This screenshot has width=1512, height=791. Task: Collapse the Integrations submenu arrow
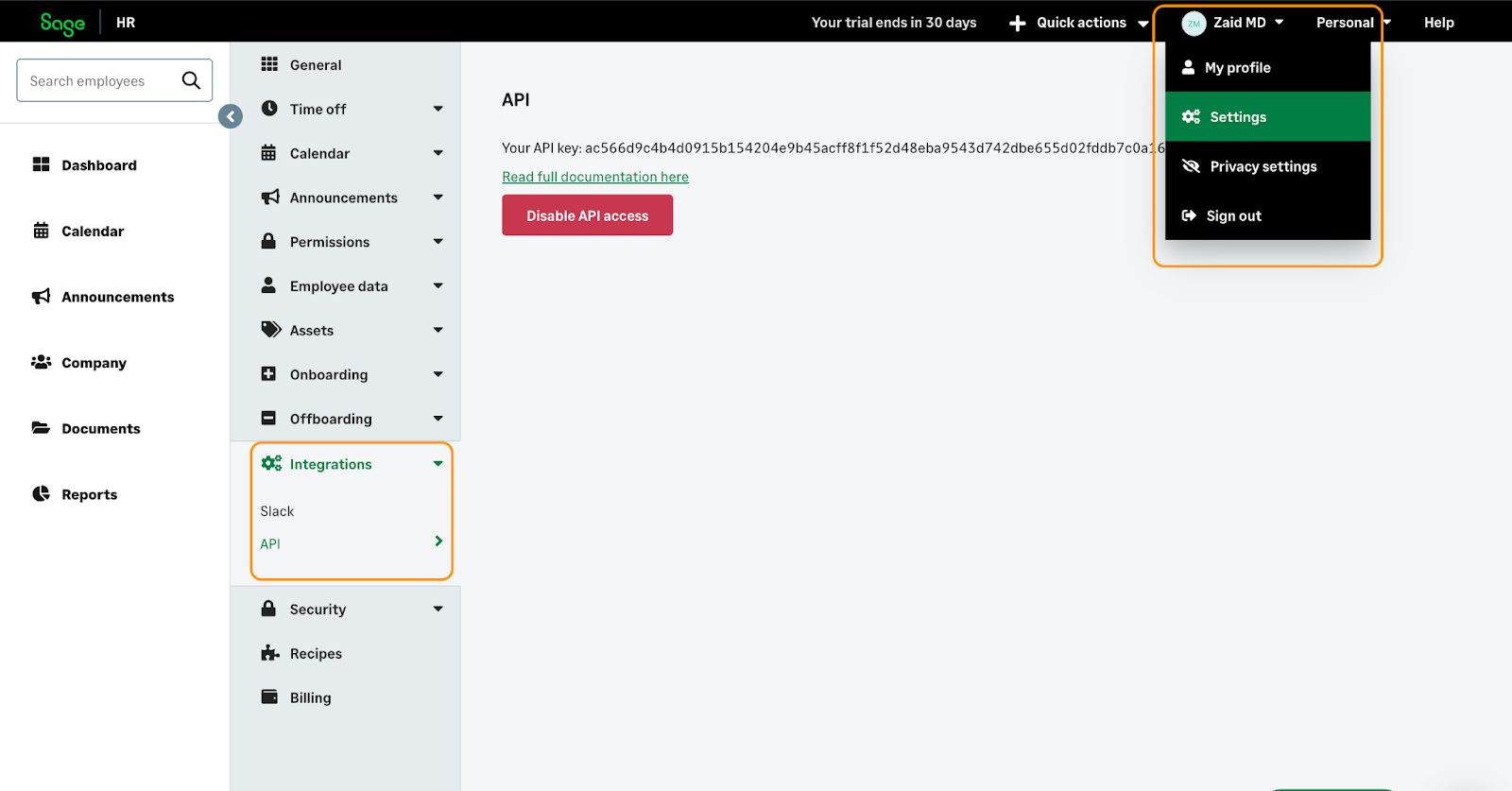click(x=438, y=464)
